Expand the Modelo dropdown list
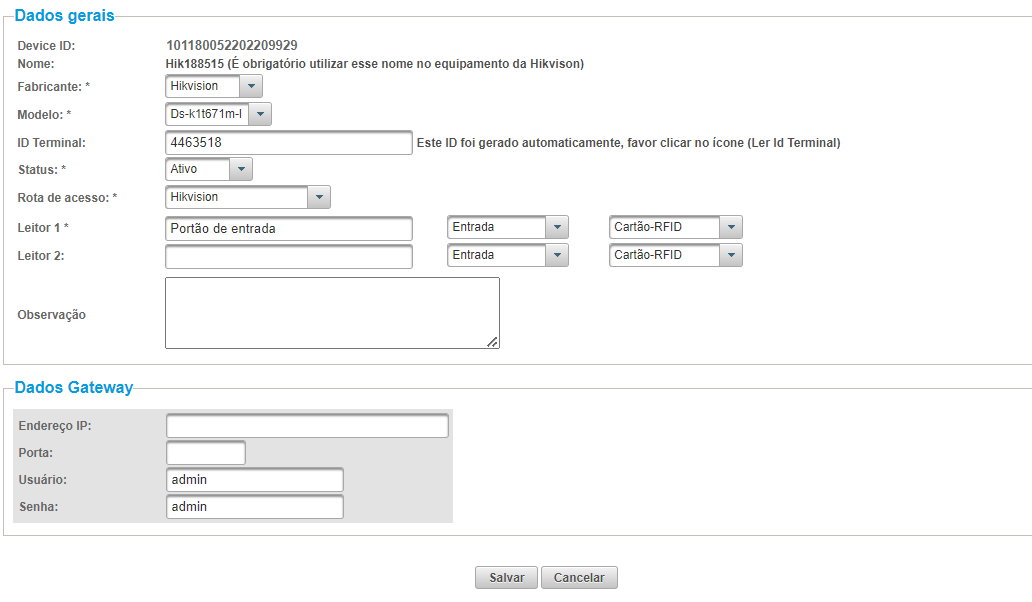This screenshot has width=1032, height=602. (218, 114)
